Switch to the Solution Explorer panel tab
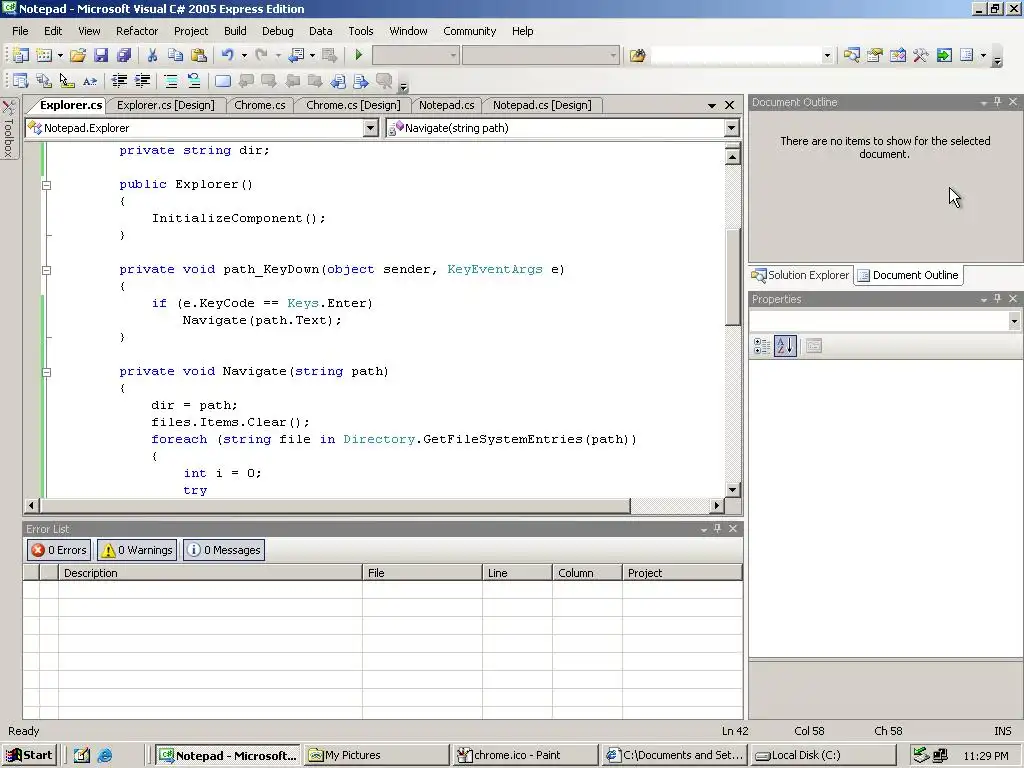Viewport: 1024px width, 768px height. coord(801,275)
